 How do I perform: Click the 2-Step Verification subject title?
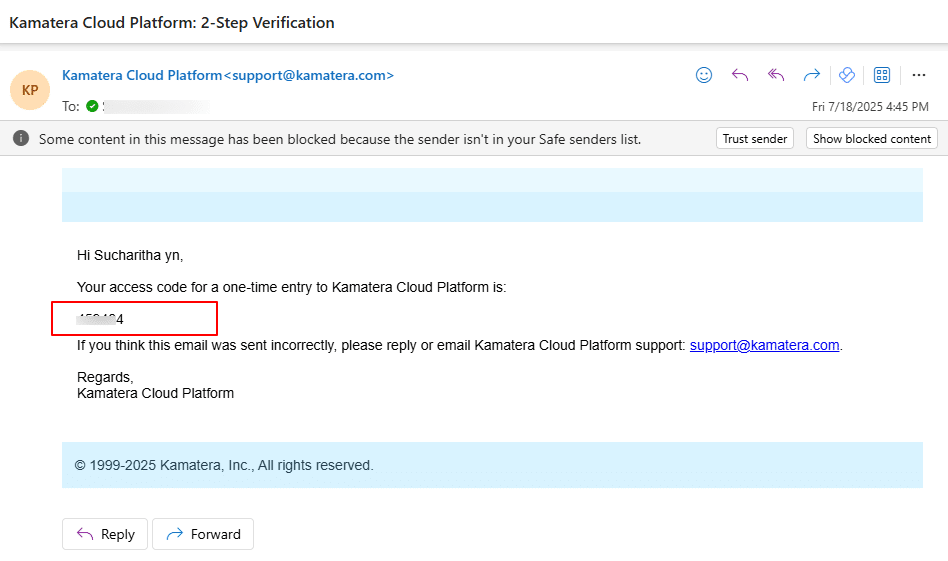[x=172, y=22]
